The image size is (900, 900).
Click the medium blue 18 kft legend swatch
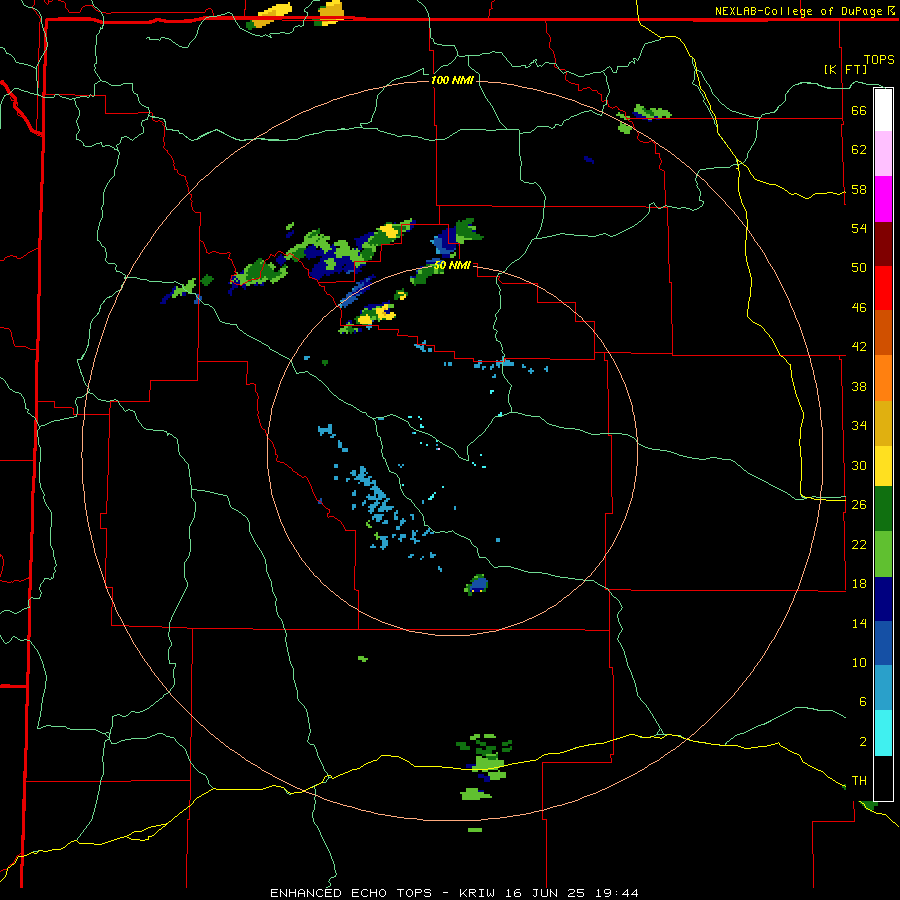tap(883, 643)
